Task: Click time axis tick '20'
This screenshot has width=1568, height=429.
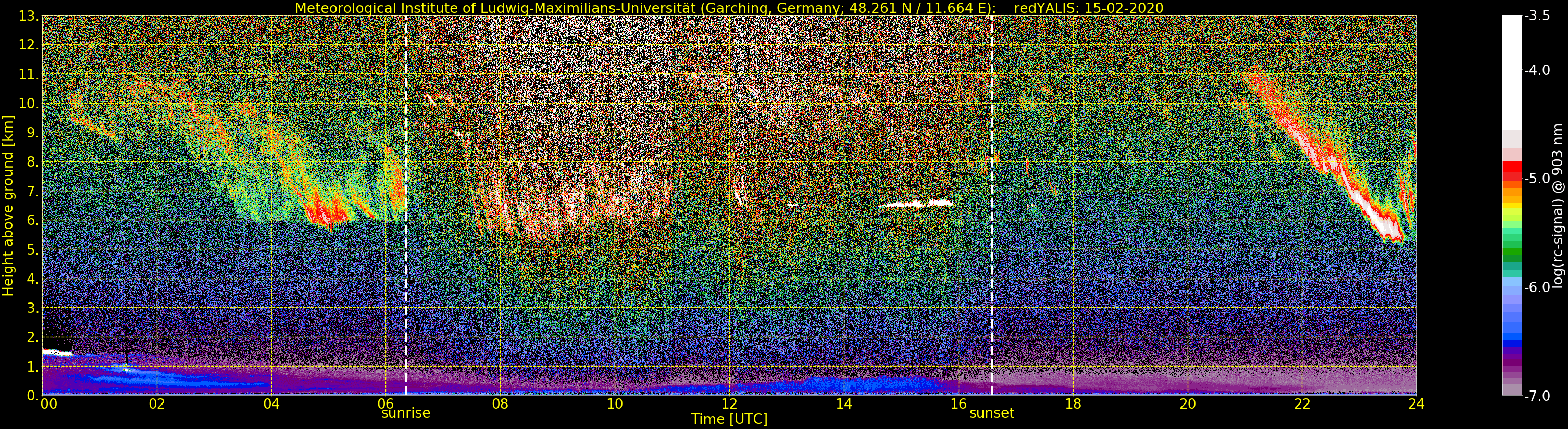Action: pos(1188,403)
